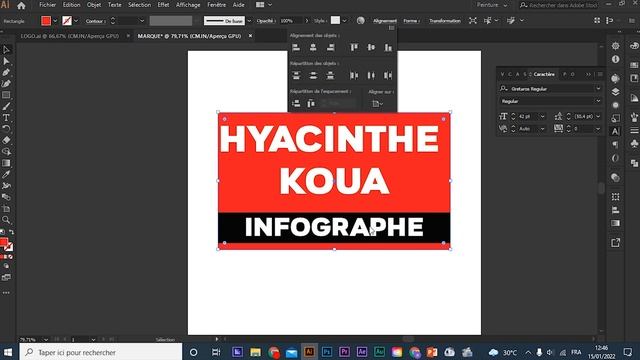Viewport: 640px width, 360px height.
Task: Open the leading value dropdown arrow
Action: tap(598, 116)
